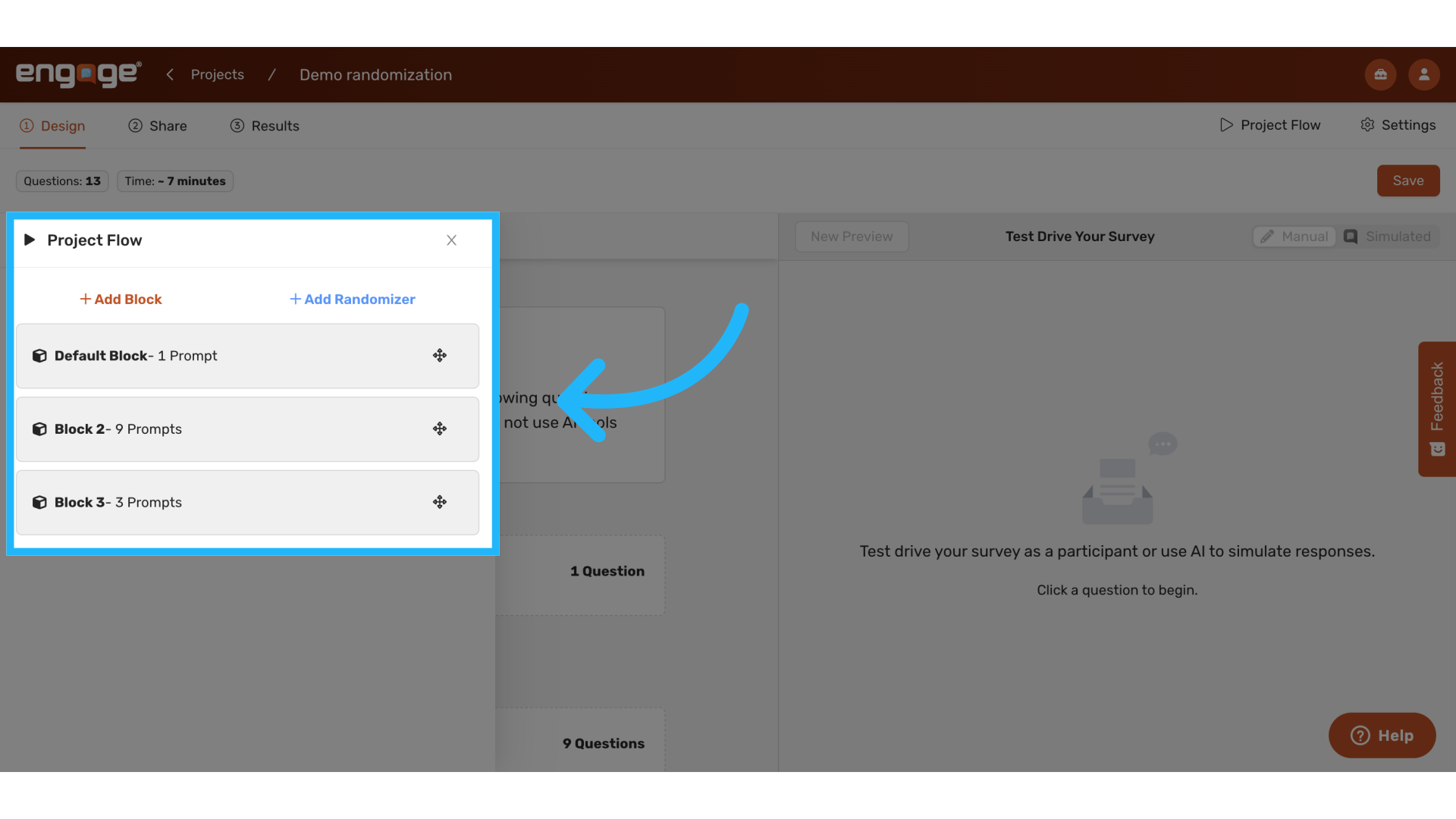Image resolution: width=1456 pixels, height=819 pixels.
Task: Click the 1 Question block card
Action: tap(581, 575)
